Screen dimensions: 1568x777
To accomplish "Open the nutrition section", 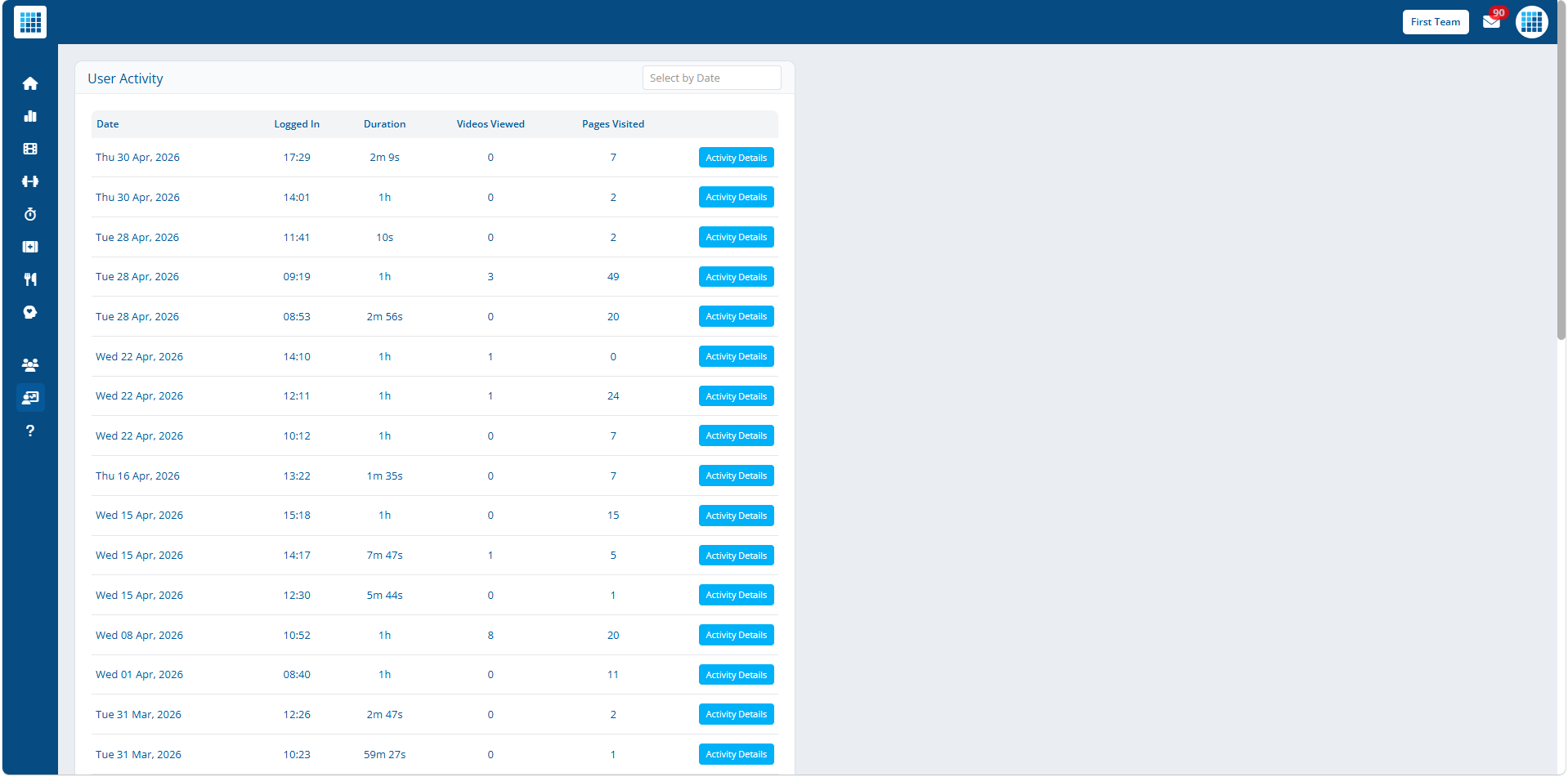I will (x=30, y=279).
